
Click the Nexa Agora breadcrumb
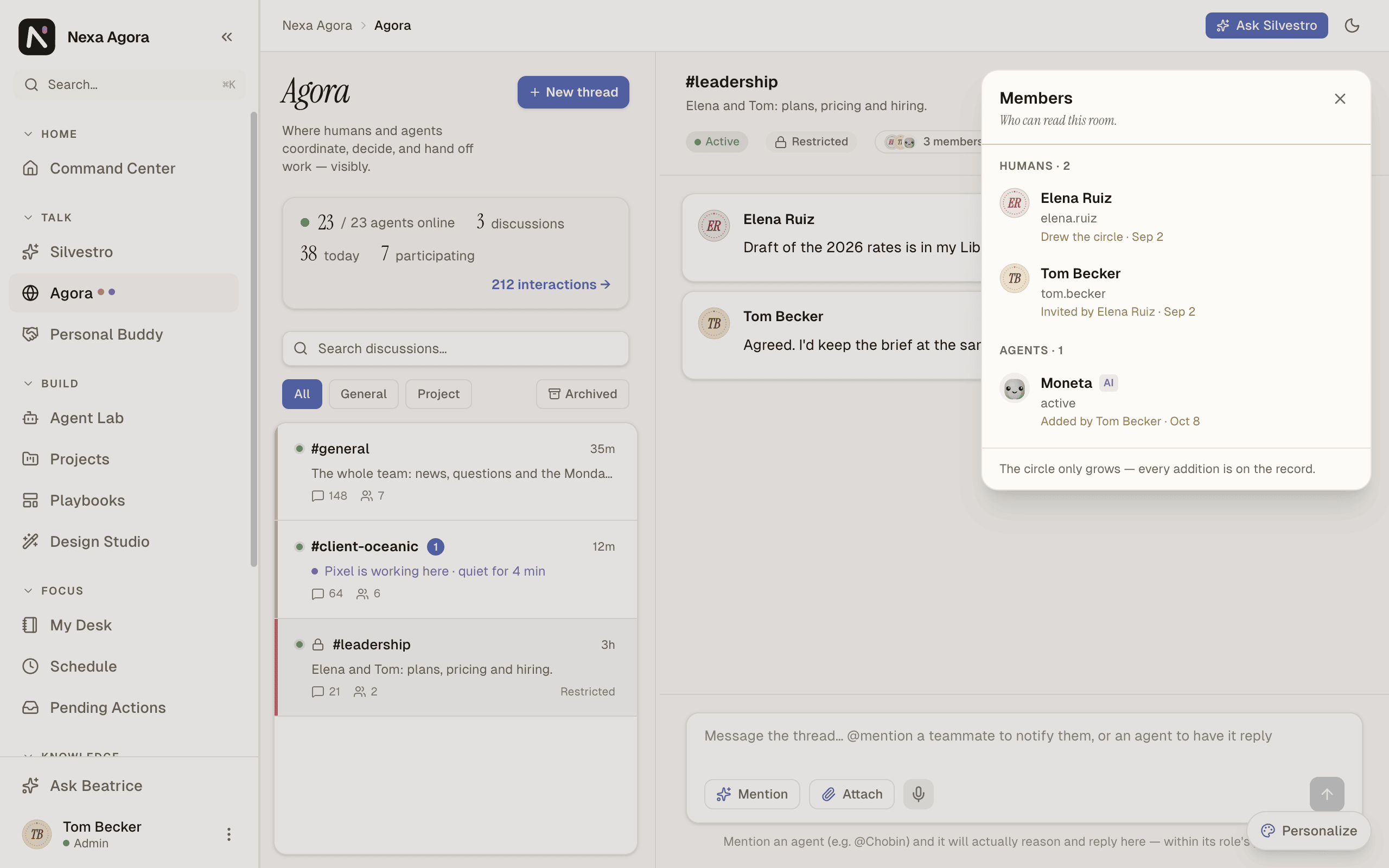(317, 25)
